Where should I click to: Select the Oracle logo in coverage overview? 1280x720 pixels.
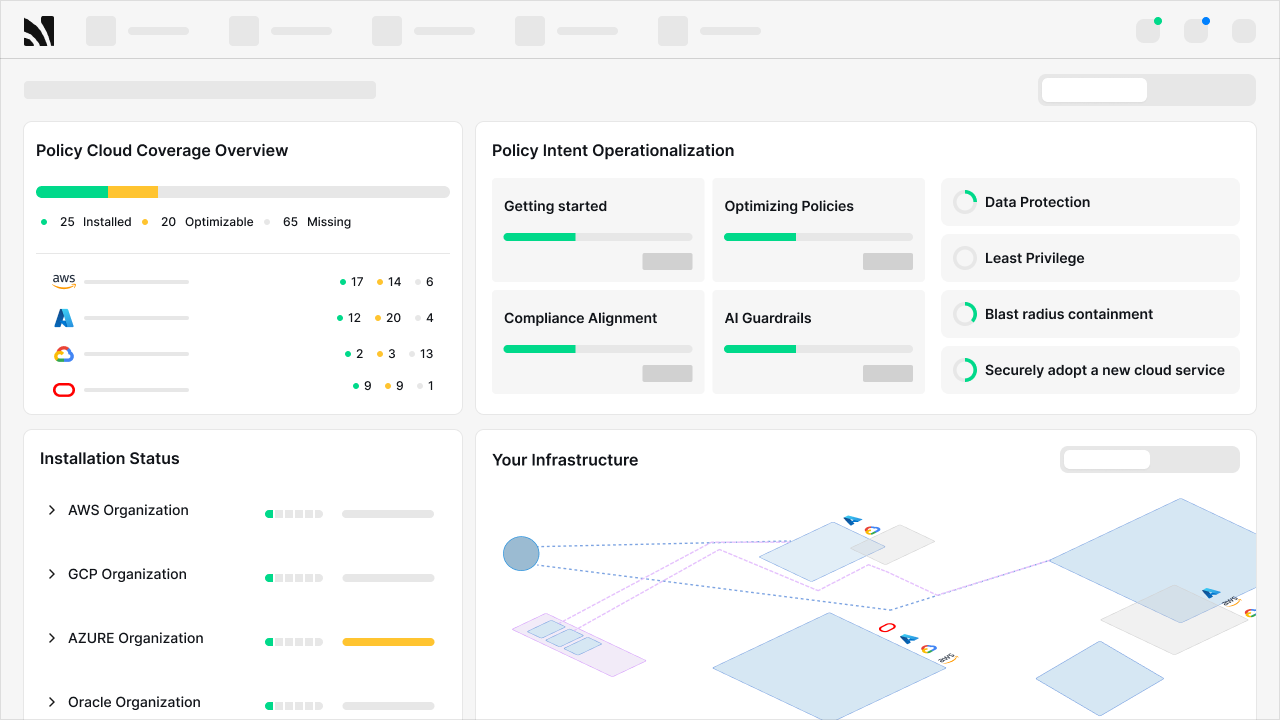[64, 390]
